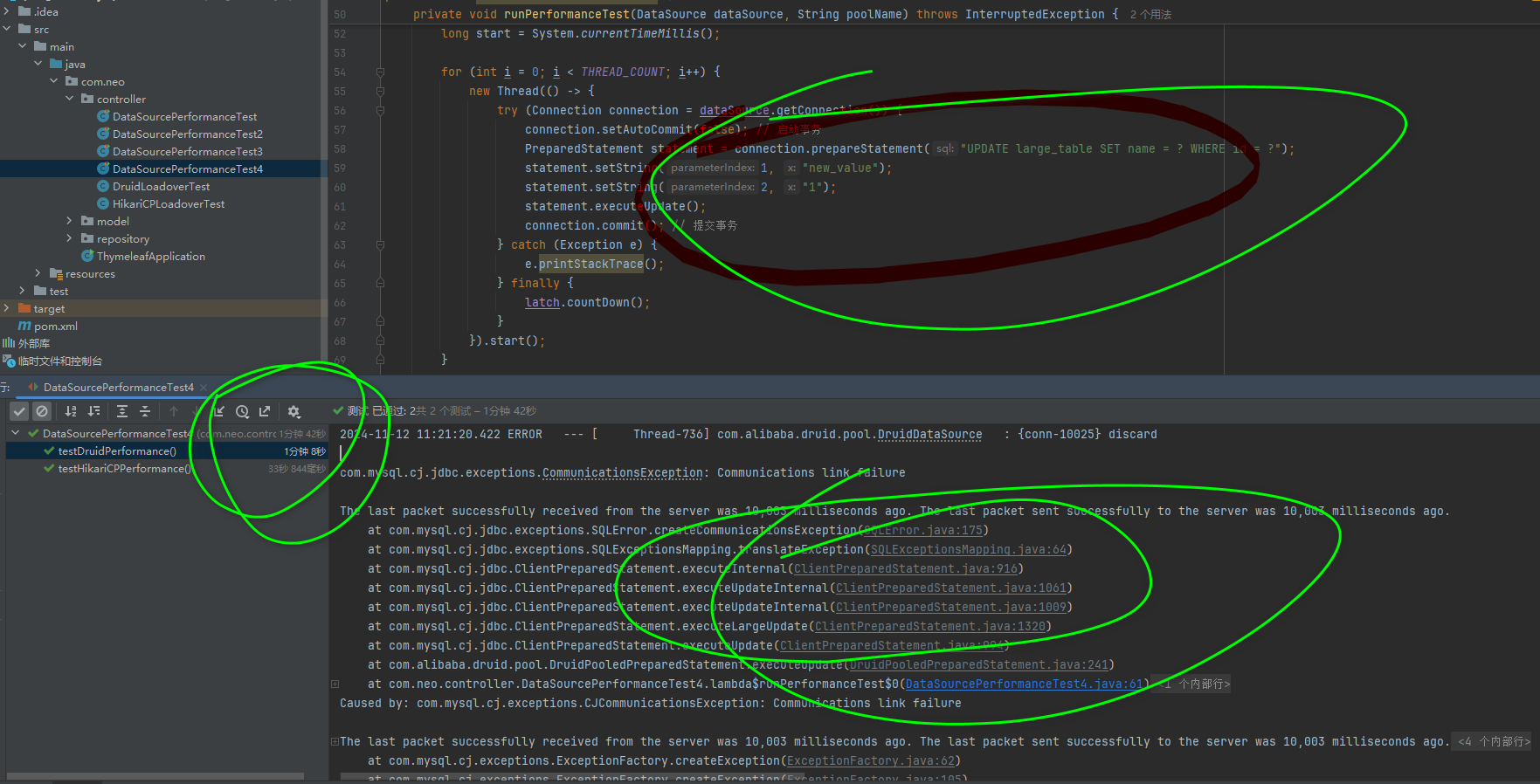Viewport: 1540px width, 784px height.
Task: Expand the model package
Action: (70, 221)
